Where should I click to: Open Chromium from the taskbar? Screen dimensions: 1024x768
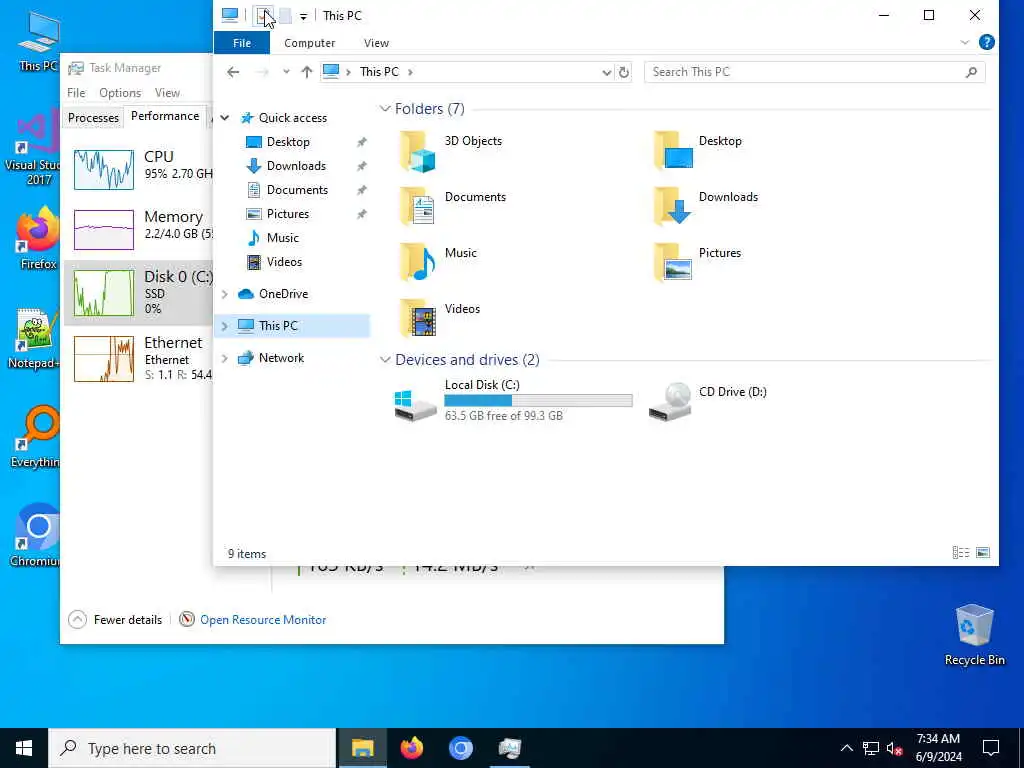click(460, 748)
